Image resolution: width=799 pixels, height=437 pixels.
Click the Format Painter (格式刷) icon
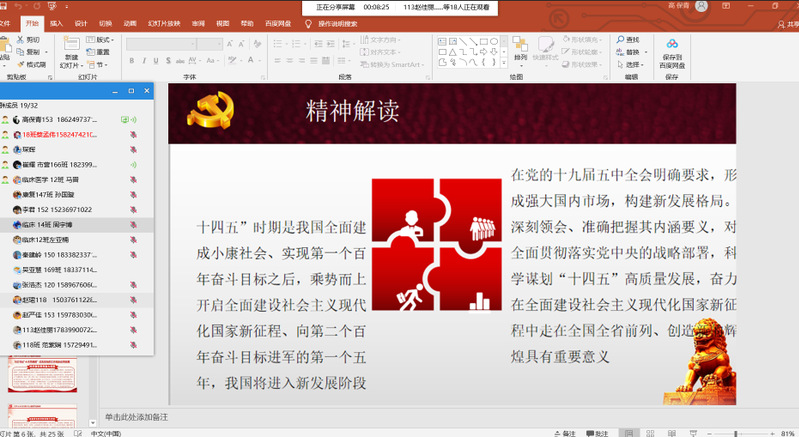click(19, 64)
